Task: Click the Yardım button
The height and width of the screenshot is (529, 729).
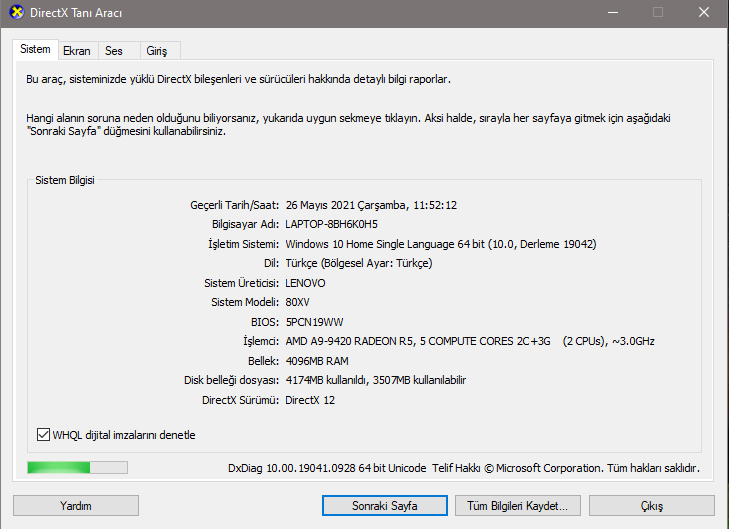Action: tap(76, 505)
